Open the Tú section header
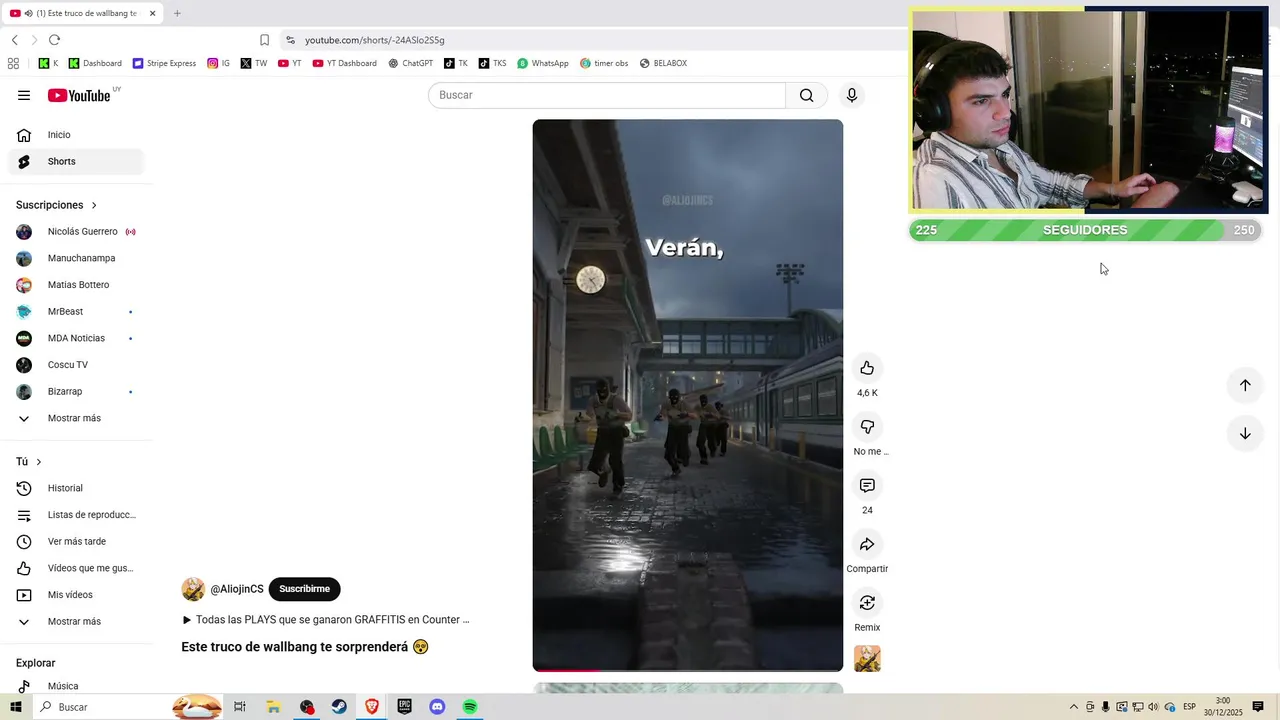This screenshot has height=720, width=1280. click(29, 462)
